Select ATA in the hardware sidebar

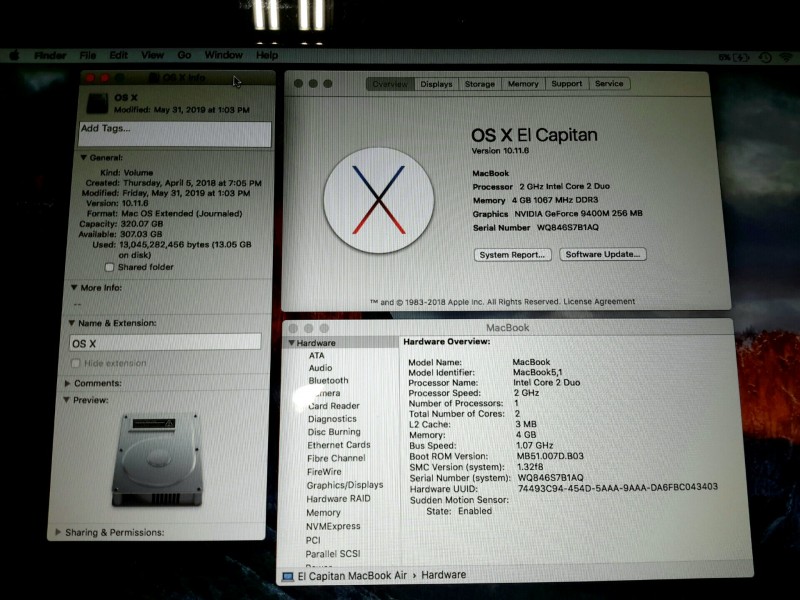(x=316, y=356)
